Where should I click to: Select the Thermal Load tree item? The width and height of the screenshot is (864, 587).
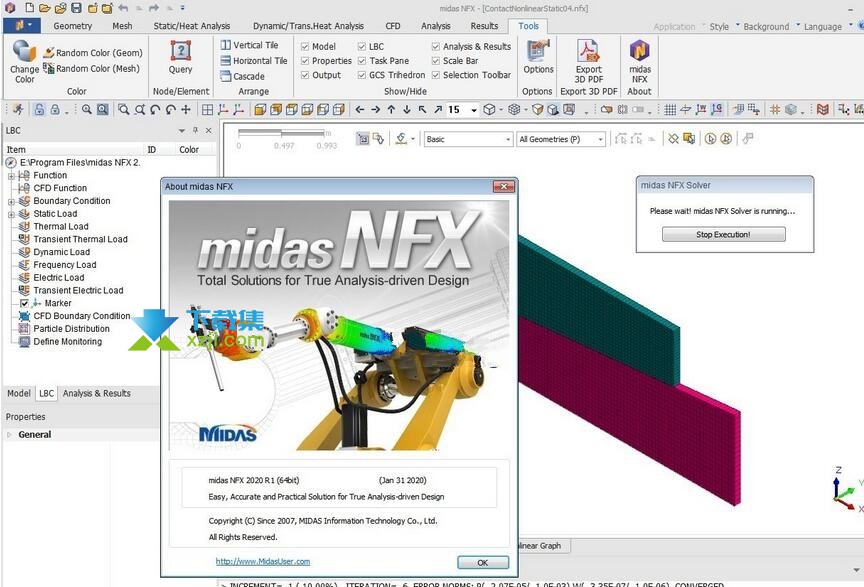(61, 227)
